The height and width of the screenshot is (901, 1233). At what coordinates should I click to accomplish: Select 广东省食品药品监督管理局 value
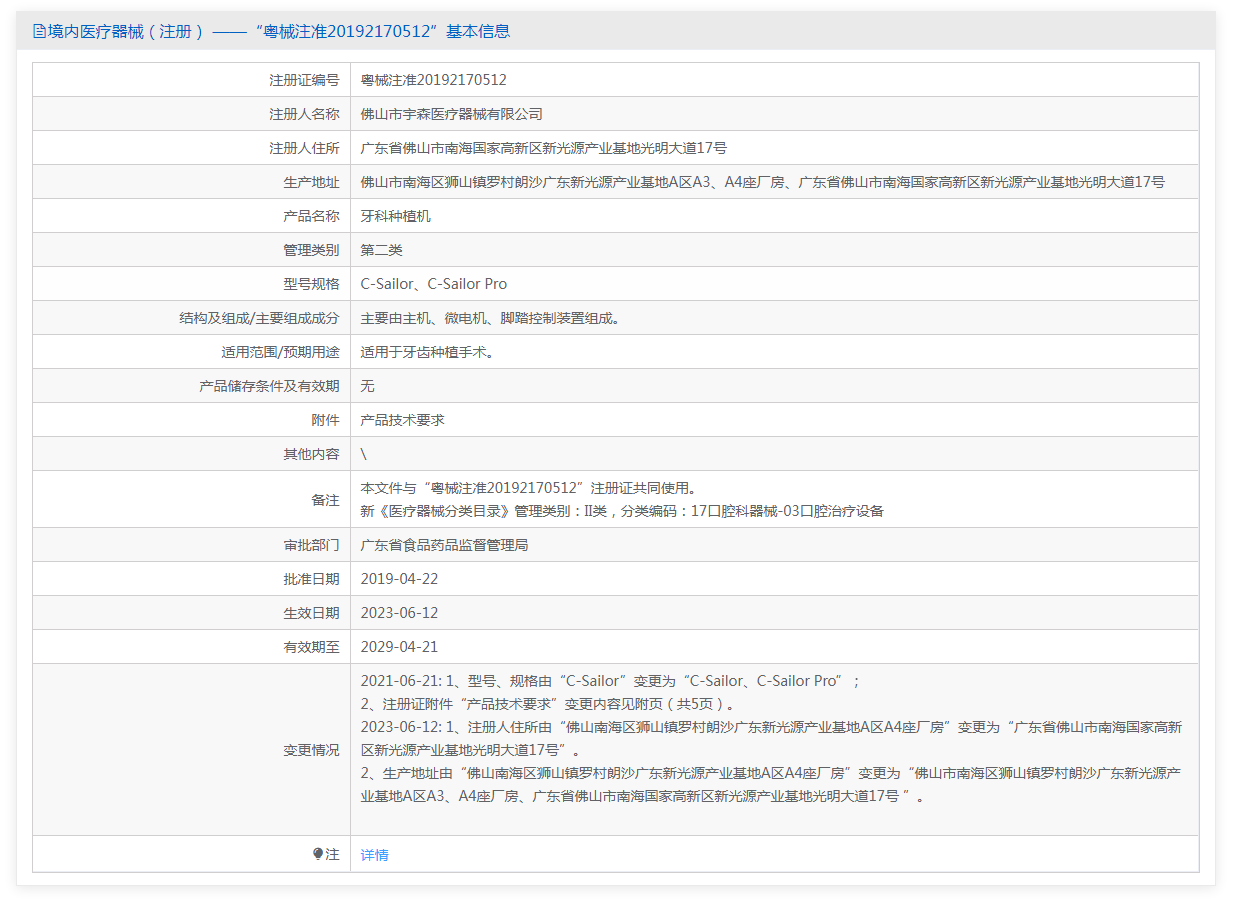(x=444, y=545)
